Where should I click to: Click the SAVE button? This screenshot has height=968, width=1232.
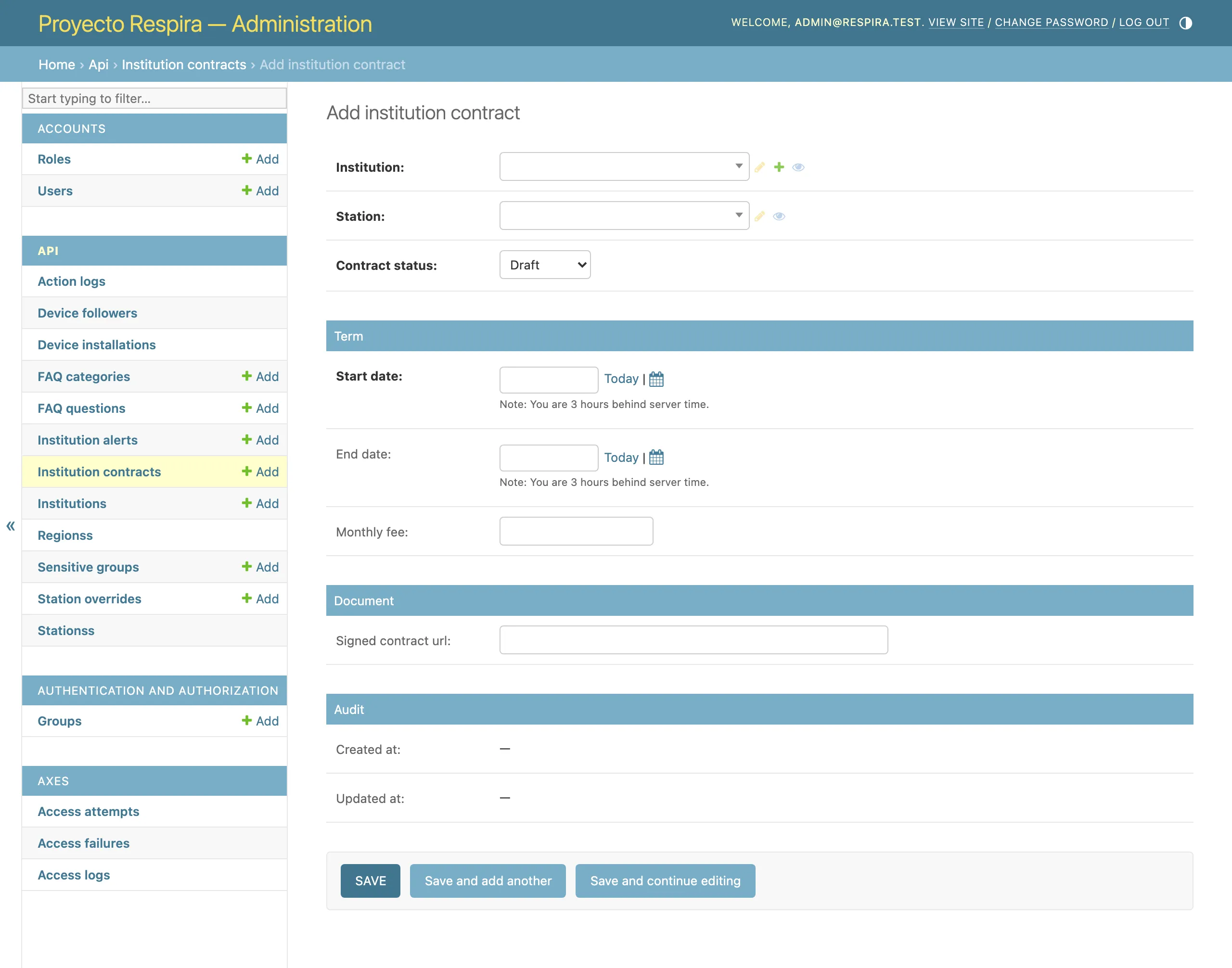point(370,881)
